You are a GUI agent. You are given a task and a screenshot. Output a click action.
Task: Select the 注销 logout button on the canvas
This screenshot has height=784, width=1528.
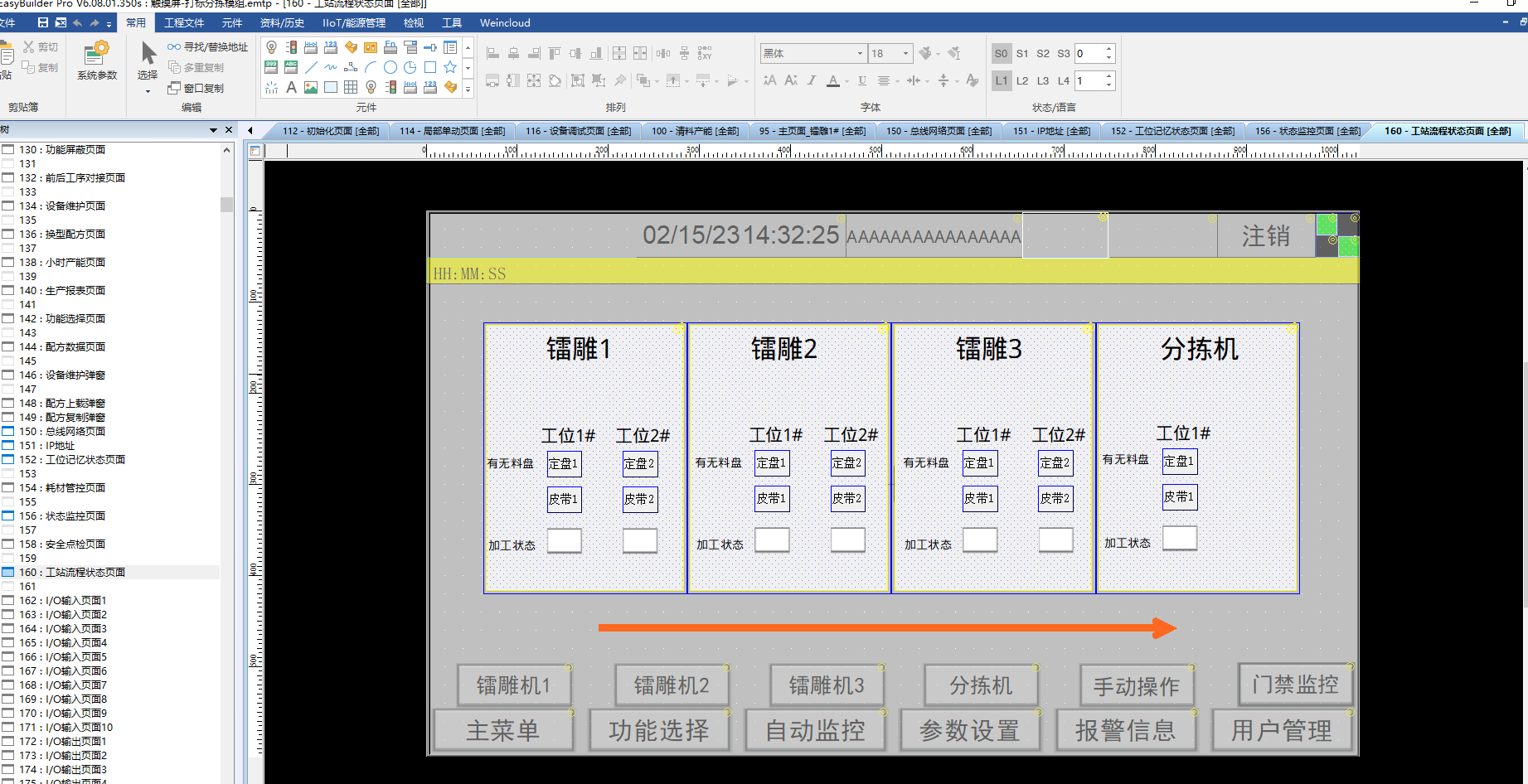[x=1266, y=236]
